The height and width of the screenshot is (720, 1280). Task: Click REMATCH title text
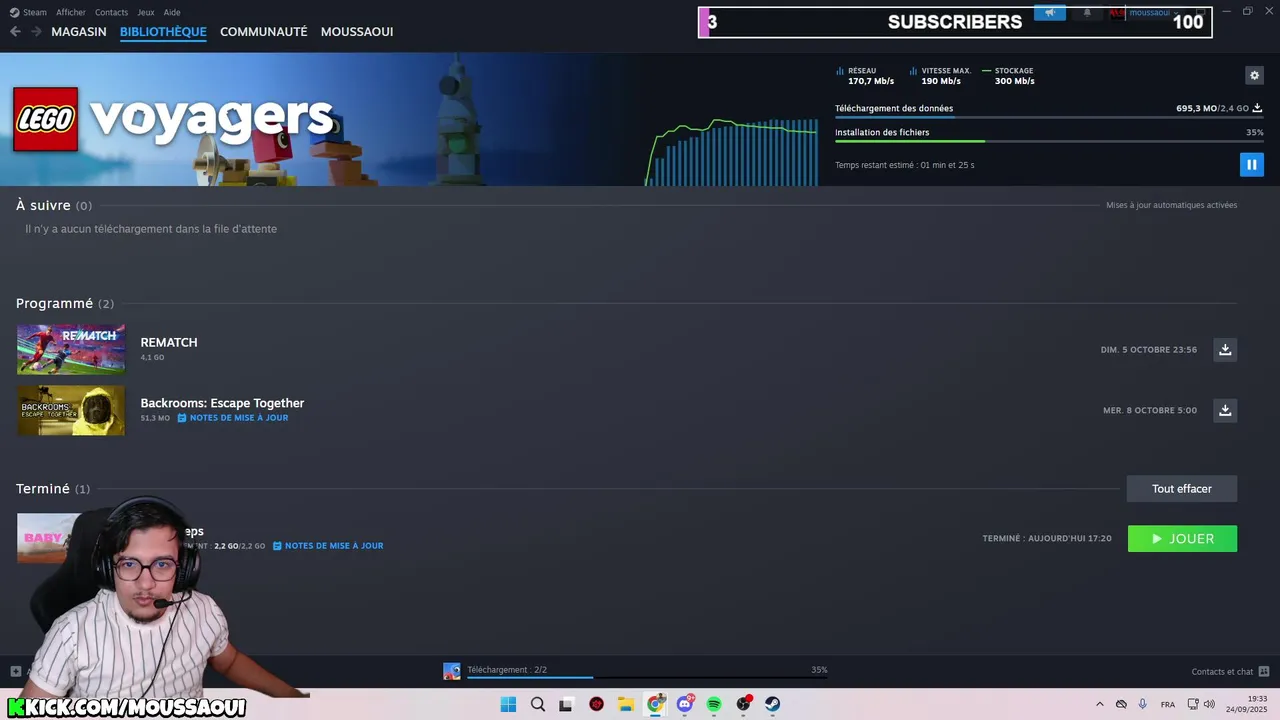click(169, 342)
